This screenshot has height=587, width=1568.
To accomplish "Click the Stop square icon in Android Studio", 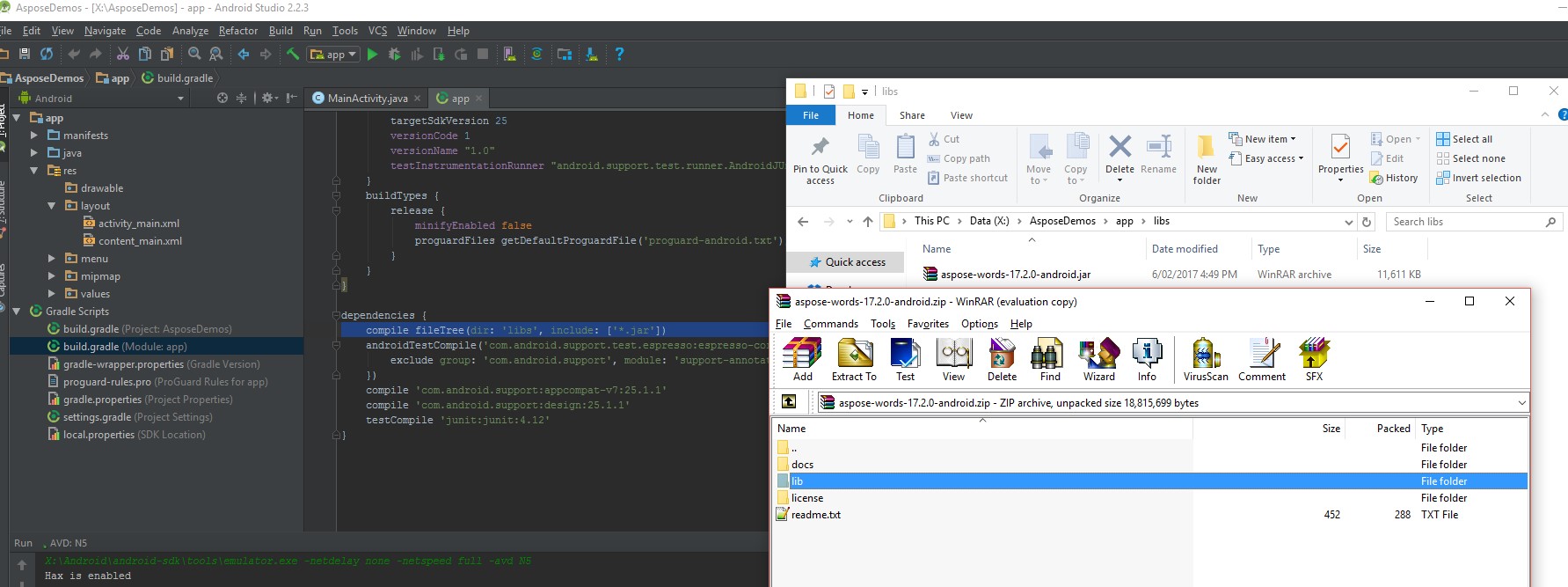I will 483,55.
